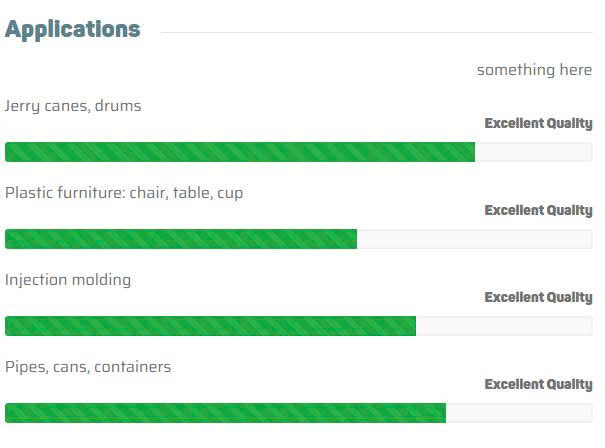605x448 pixels.
Task: Click the green fill of Injection molding bar
Action: [210, 326]
